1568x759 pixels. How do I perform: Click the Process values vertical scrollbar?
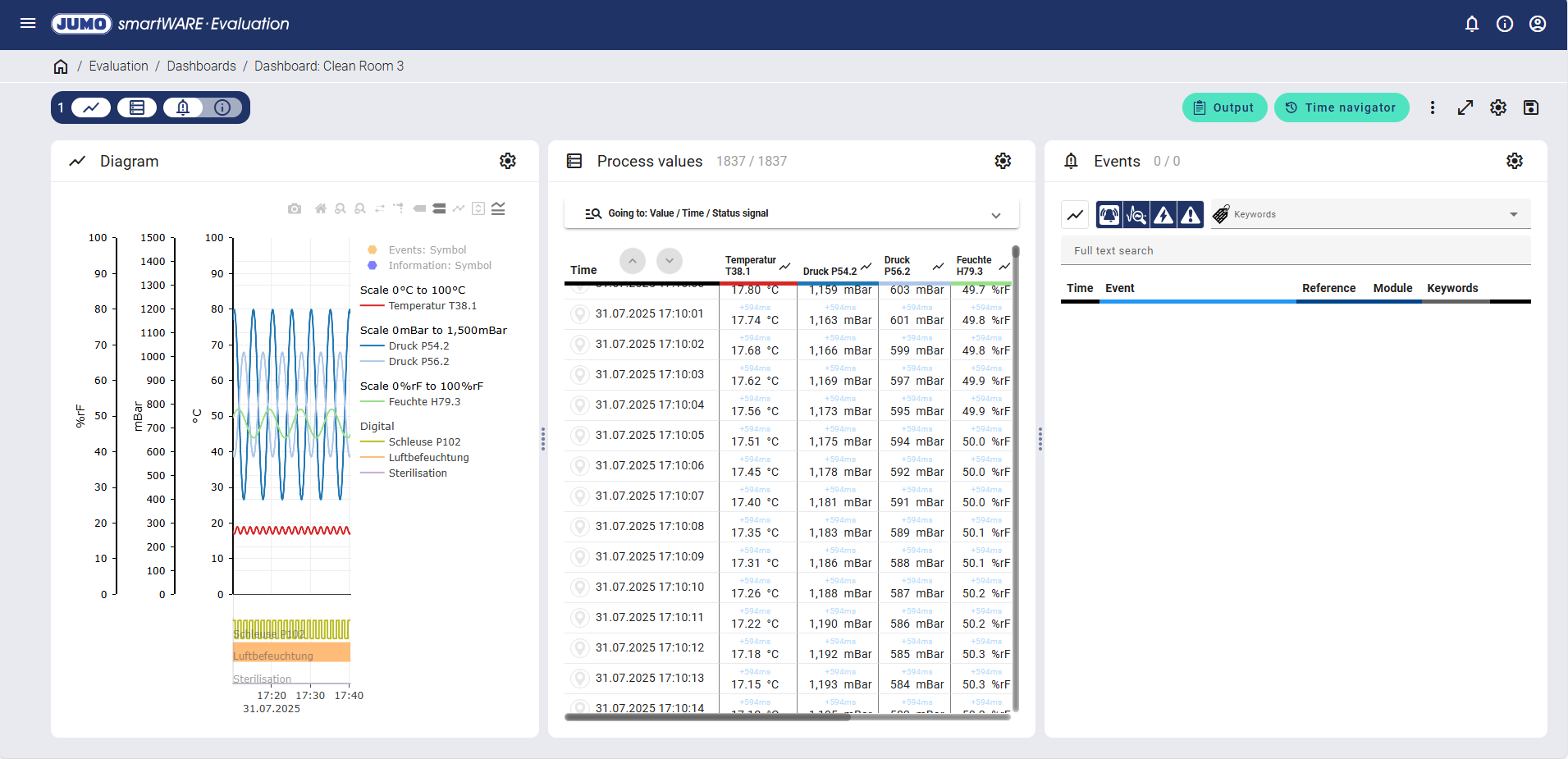pyautogui.click(x=1016, y=476)
